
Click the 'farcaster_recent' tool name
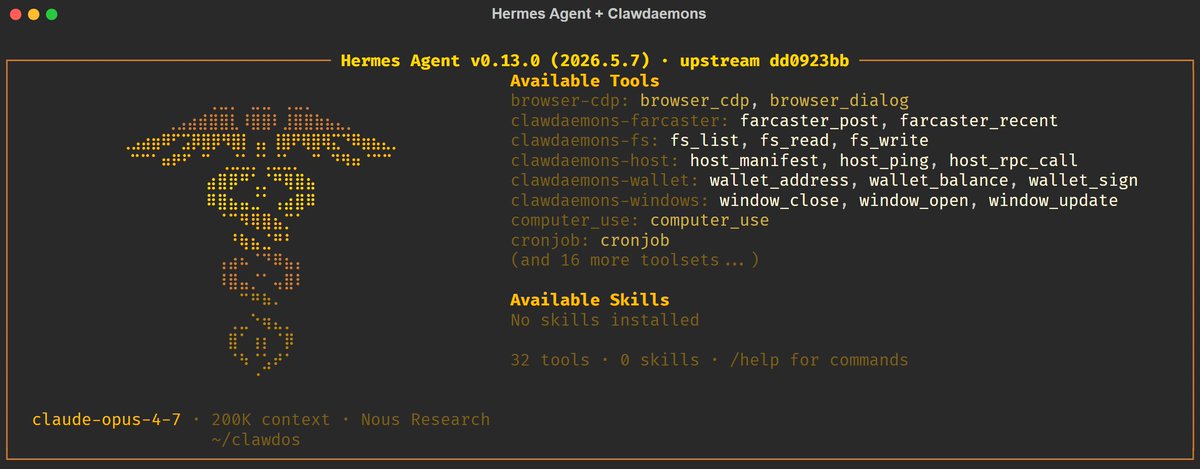979,121
